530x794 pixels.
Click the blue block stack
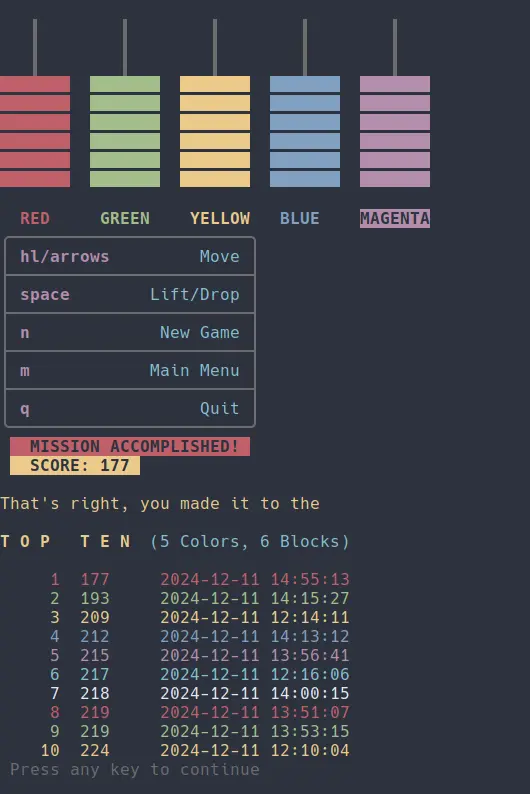tap(305, 132)
